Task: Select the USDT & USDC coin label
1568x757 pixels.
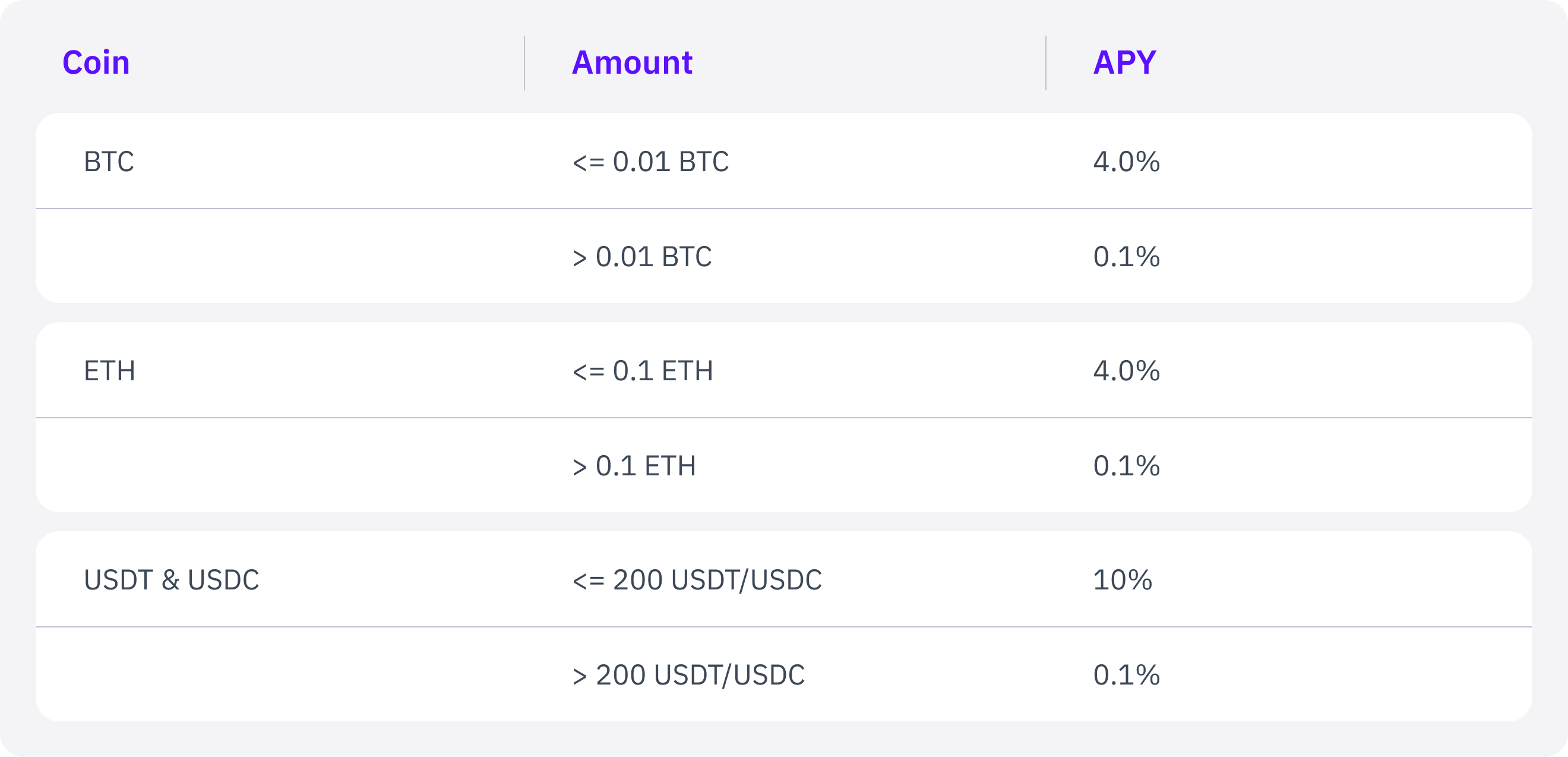Action: (x=172, y=580)
